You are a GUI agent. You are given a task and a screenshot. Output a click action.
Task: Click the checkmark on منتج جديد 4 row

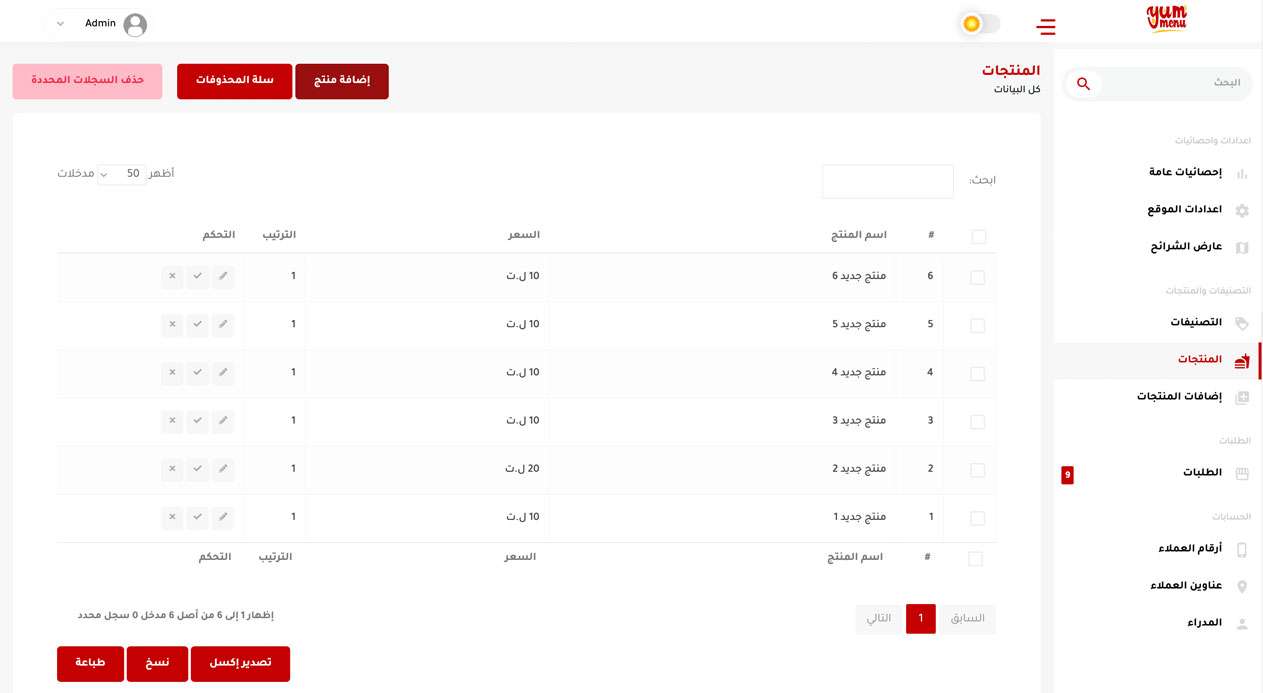coord(198,372)
